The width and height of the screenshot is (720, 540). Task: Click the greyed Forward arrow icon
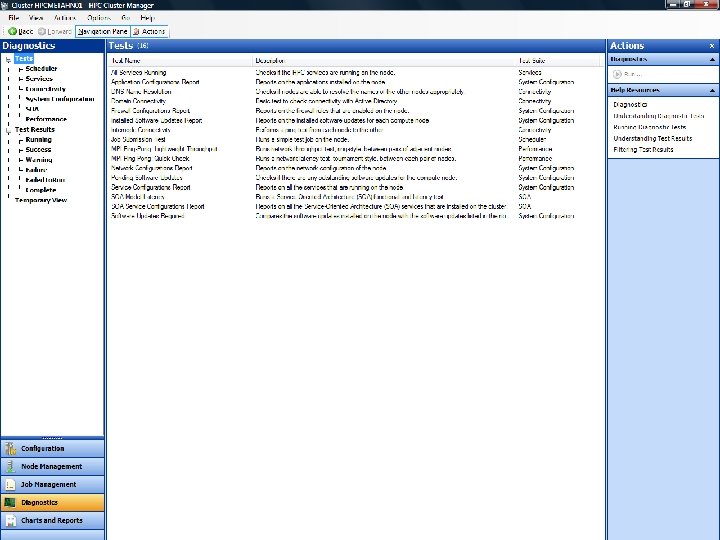click(42, 31)
